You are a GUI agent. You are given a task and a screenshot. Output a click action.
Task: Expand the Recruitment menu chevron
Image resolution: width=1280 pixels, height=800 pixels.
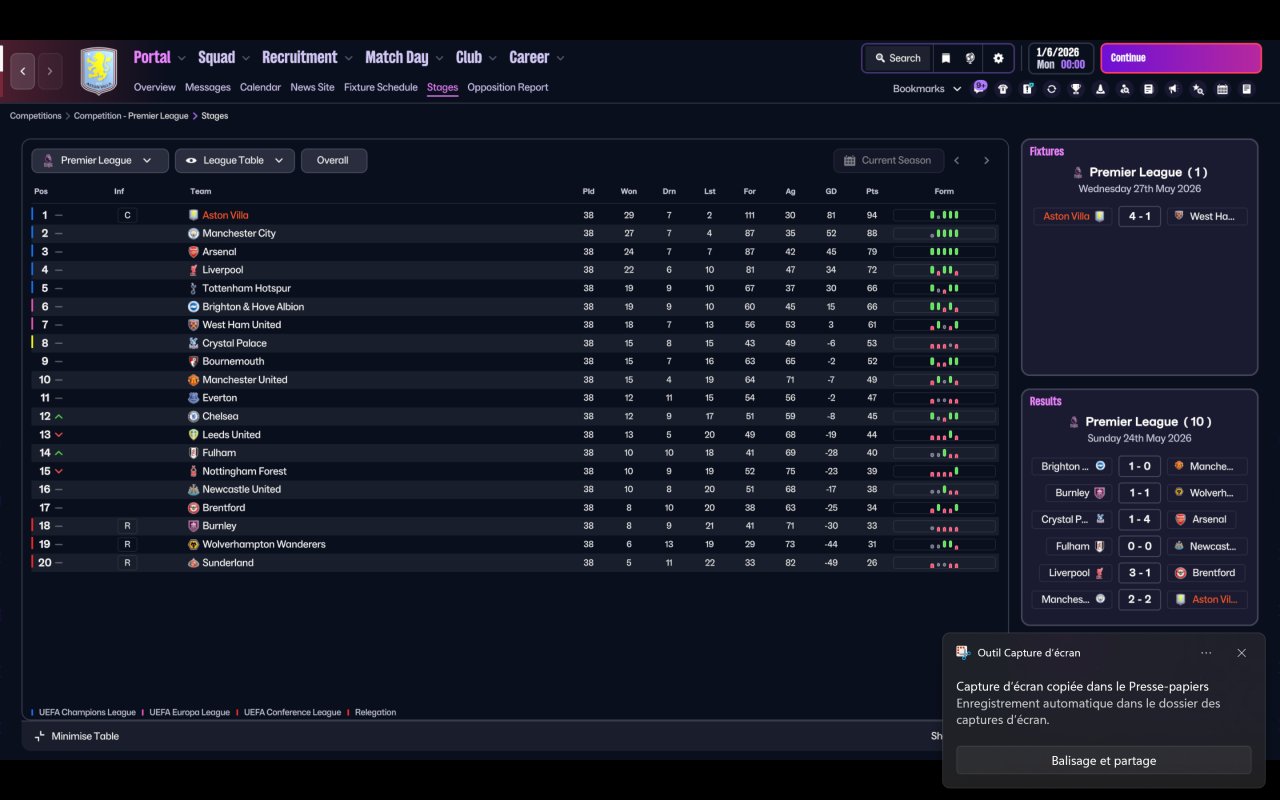(x=349, y=58)
